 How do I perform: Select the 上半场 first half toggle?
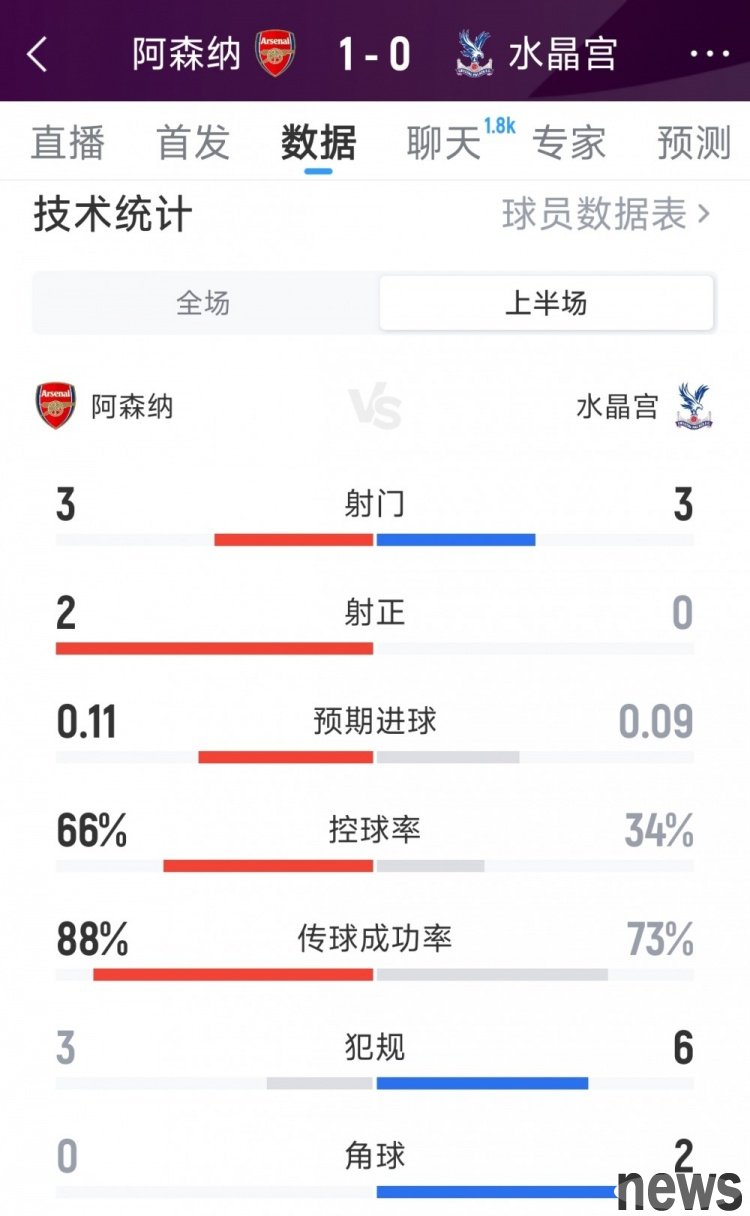[x=546, y=303]
